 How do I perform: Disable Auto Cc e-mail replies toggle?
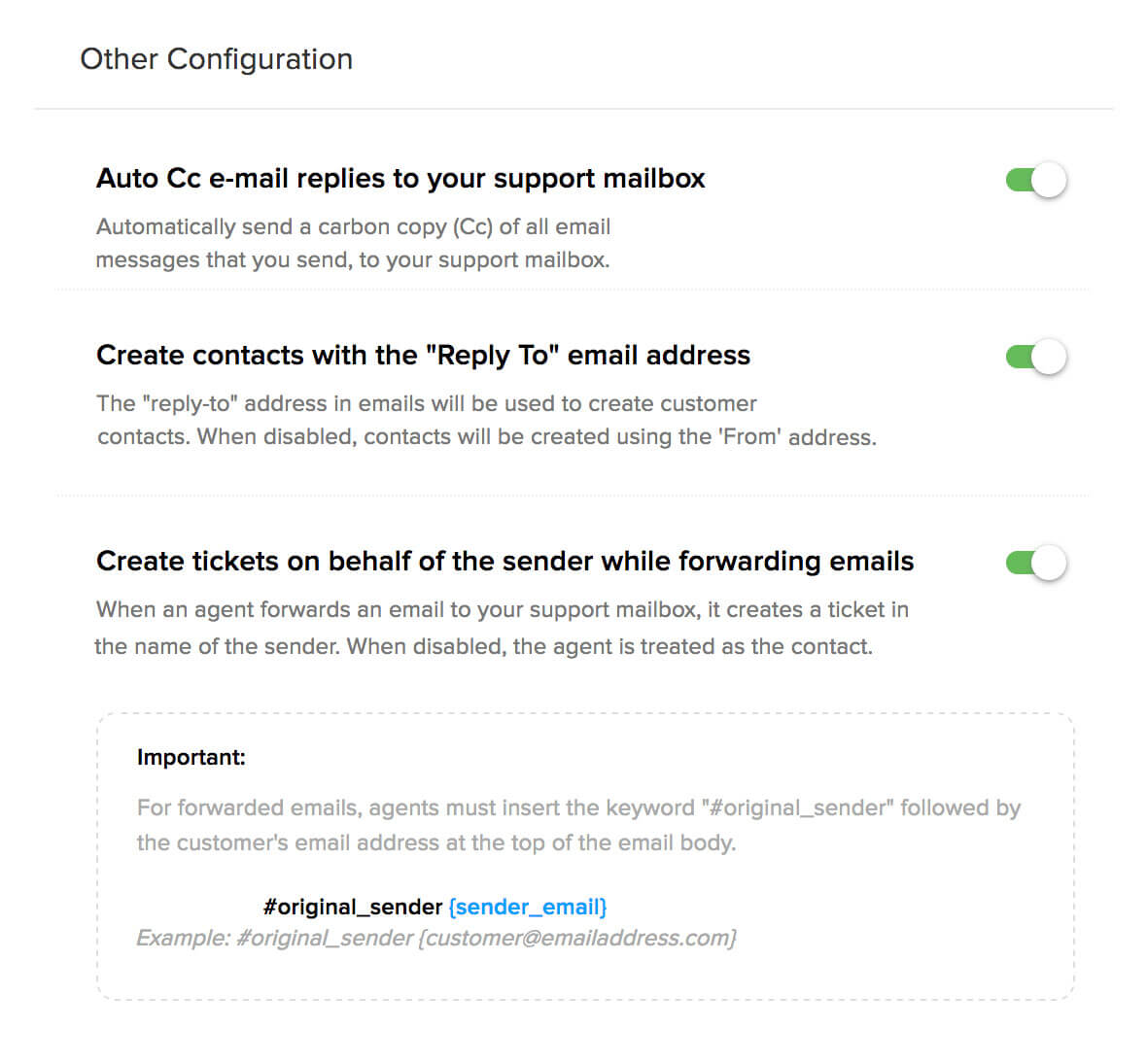coord(1035,181)
